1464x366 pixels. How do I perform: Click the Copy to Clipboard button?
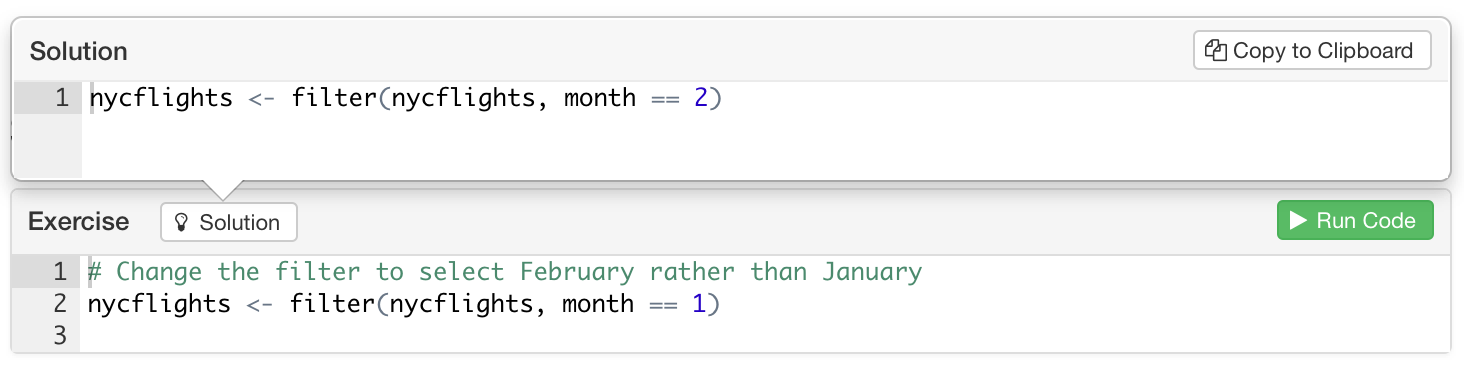[x=1312, y=50]
